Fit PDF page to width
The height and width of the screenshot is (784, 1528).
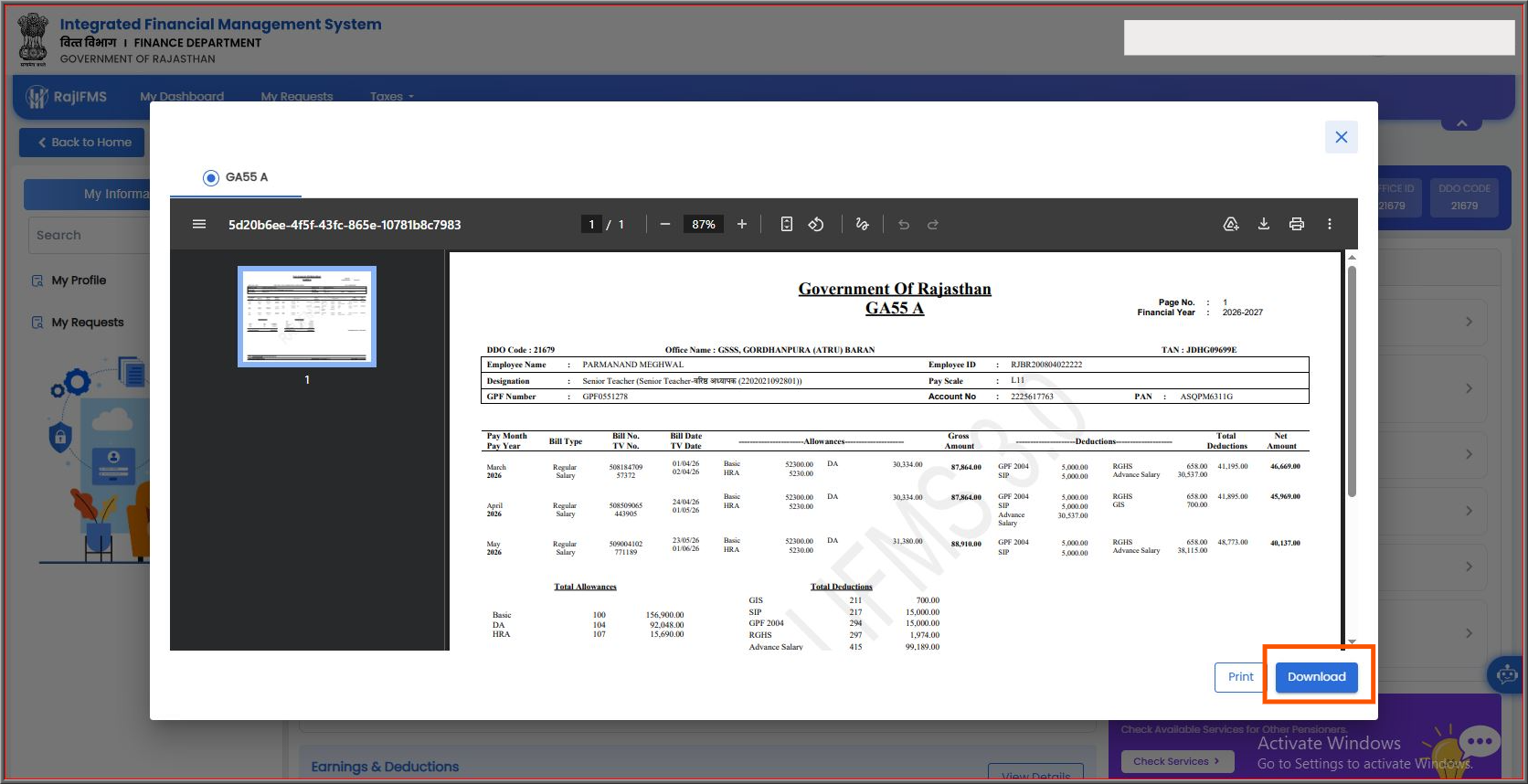click(x=787, y=224)
